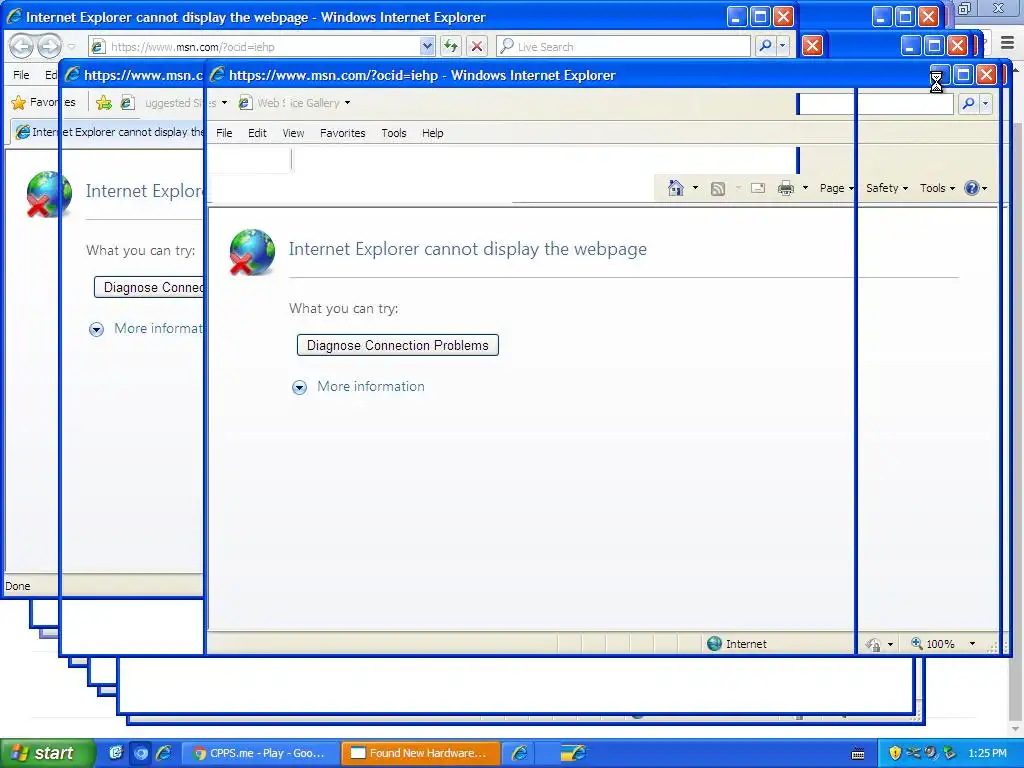Launch the Chrome quick launch icon

pos(140,754)
